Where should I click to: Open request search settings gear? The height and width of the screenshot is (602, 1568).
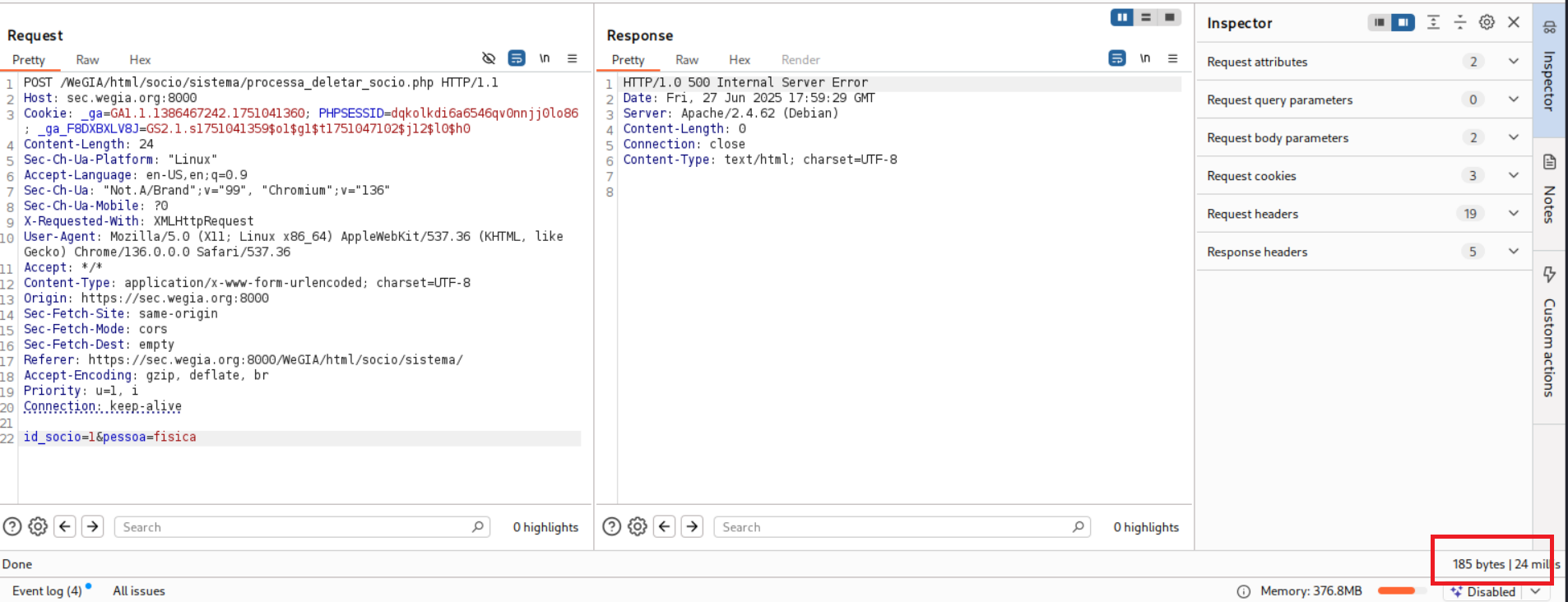point(38,526)
